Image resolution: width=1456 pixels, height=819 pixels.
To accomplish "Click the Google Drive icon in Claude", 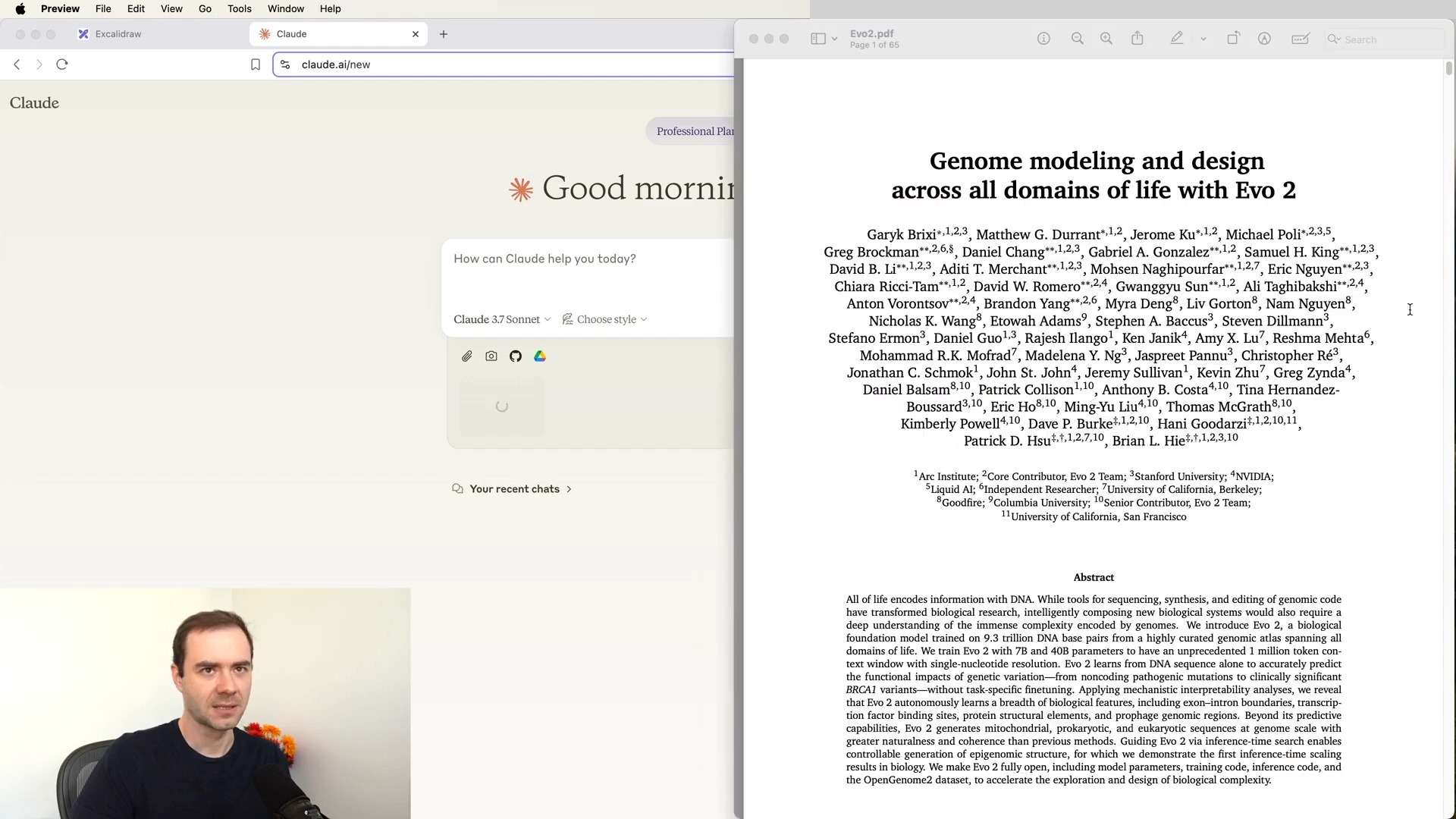I will coord(540,356).
